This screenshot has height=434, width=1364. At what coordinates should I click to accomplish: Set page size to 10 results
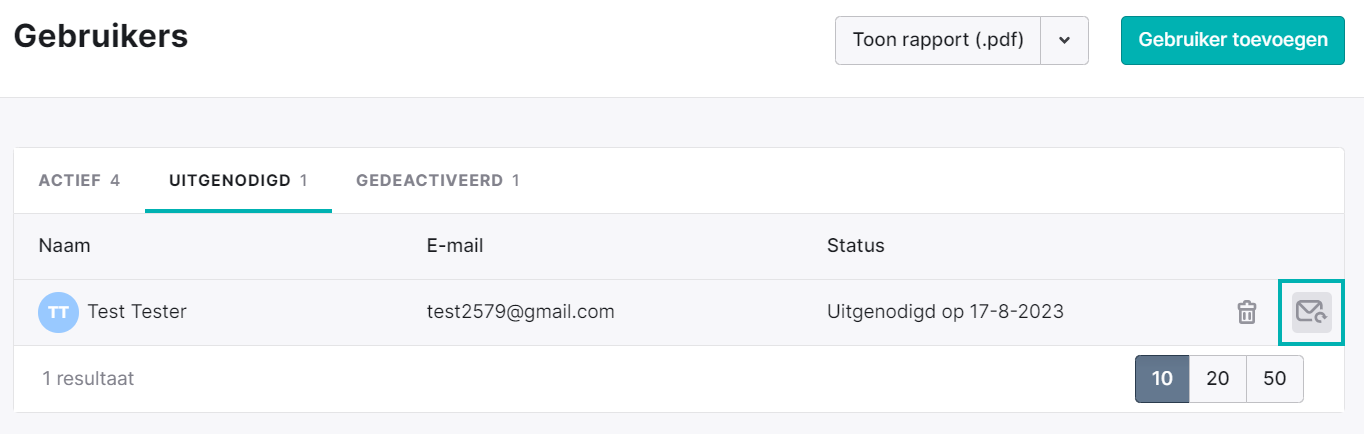(x=1162, y=379)
